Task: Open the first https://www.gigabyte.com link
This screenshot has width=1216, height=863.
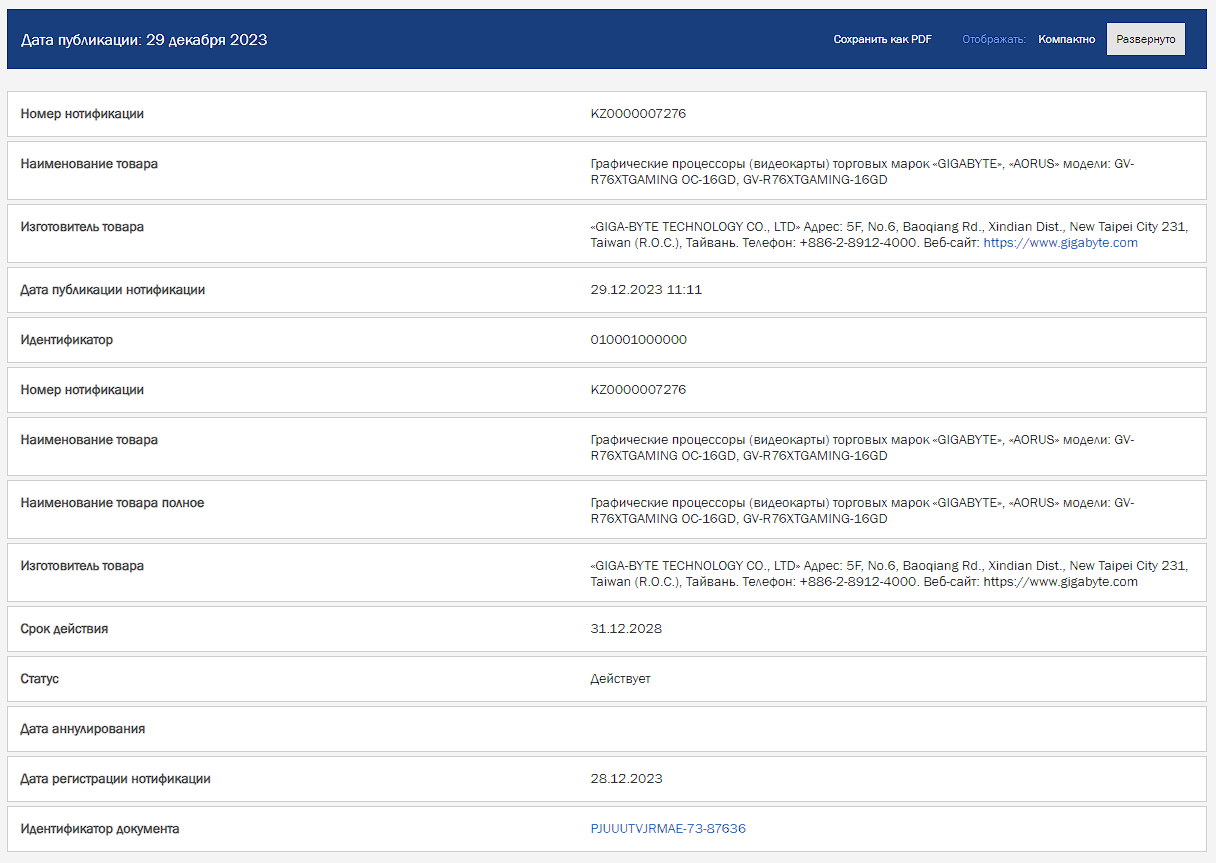Action: pos(1060,243)
